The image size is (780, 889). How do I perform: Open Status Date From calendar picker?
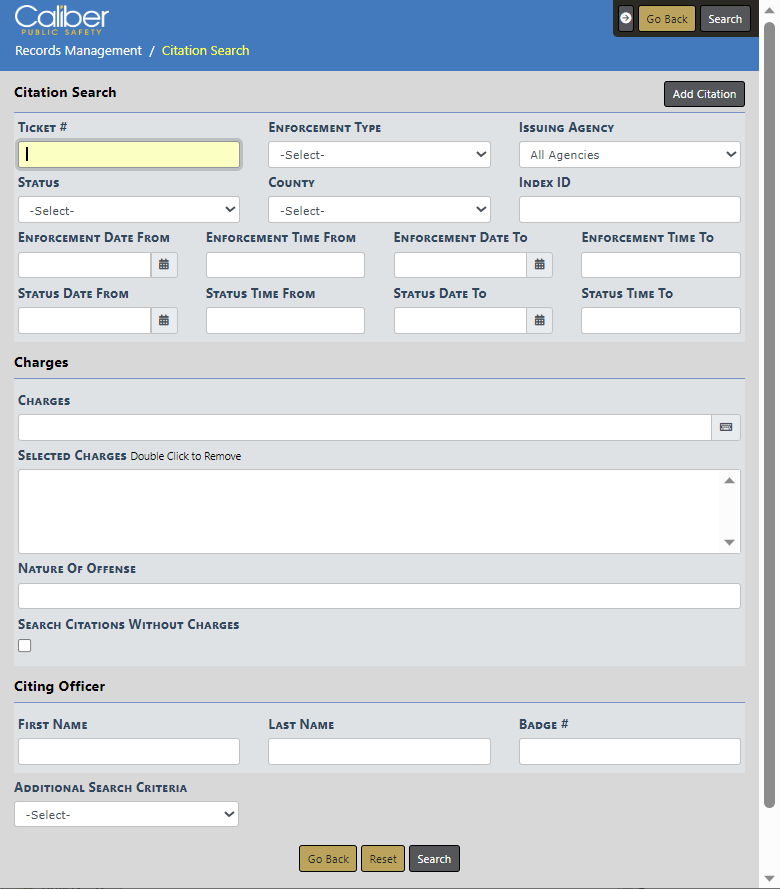point(164,321)
